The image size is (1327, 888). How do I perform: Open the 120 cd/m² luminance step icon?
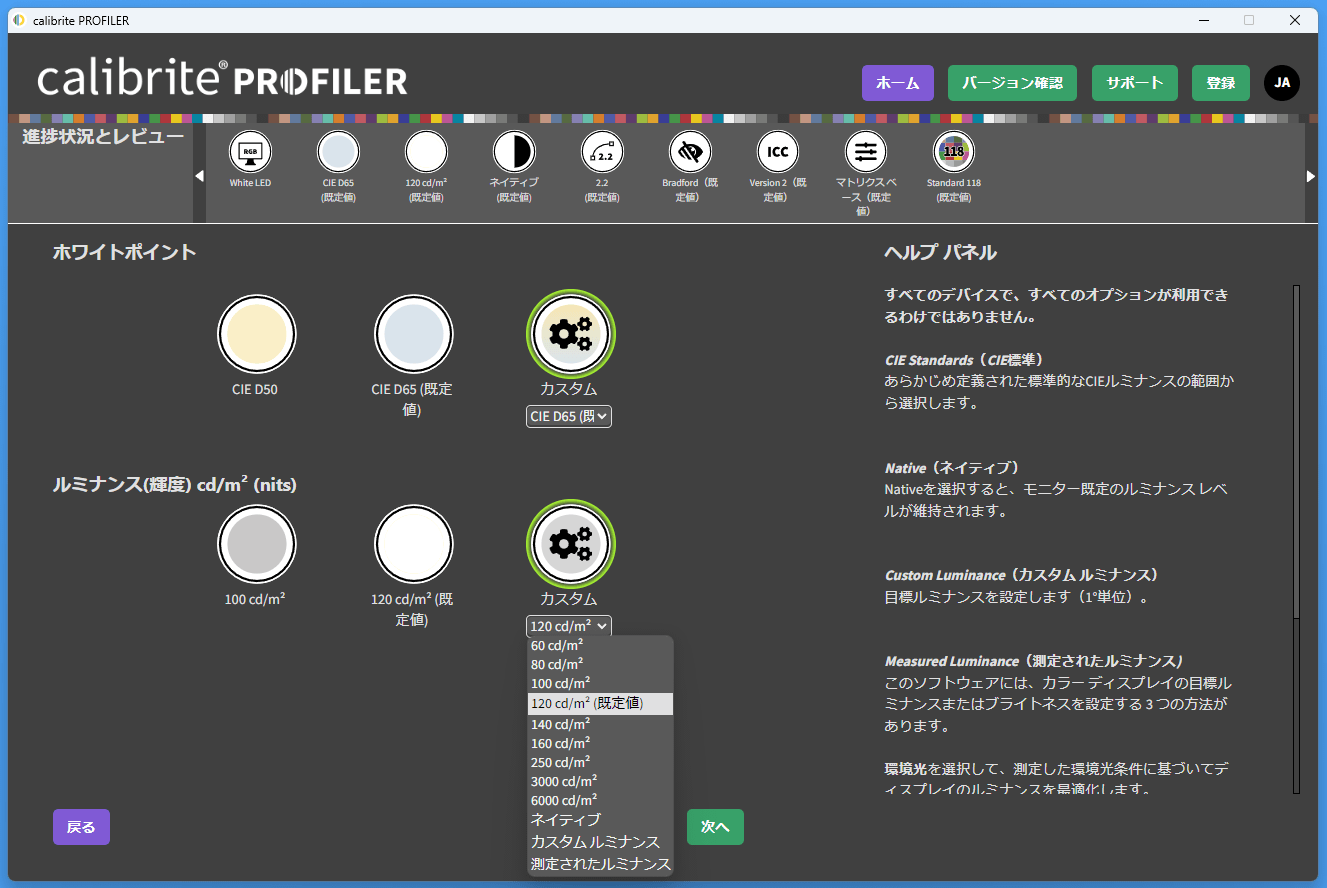[426, 152]
